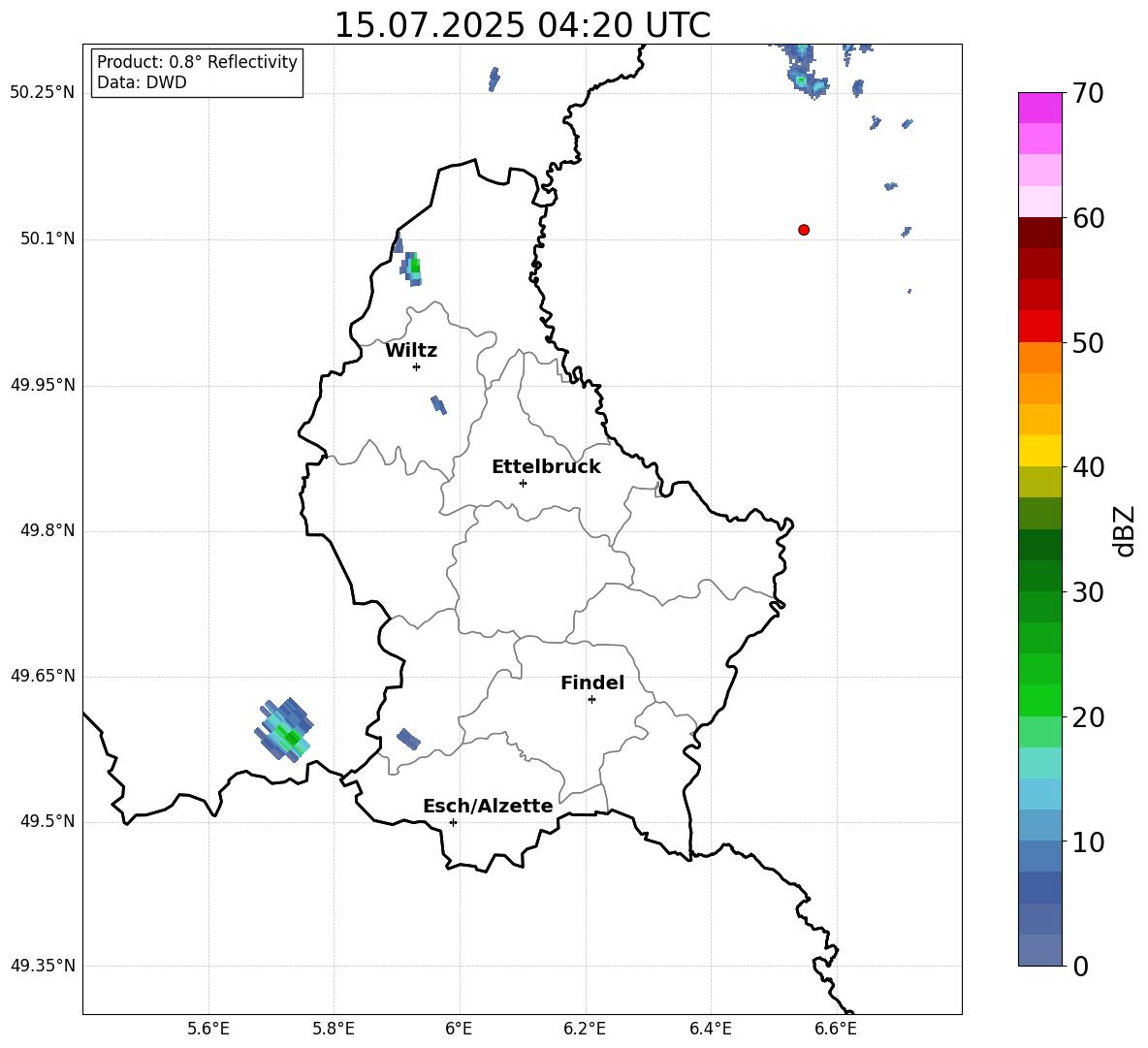Click the Ettelbruck station label

[546, 467]
